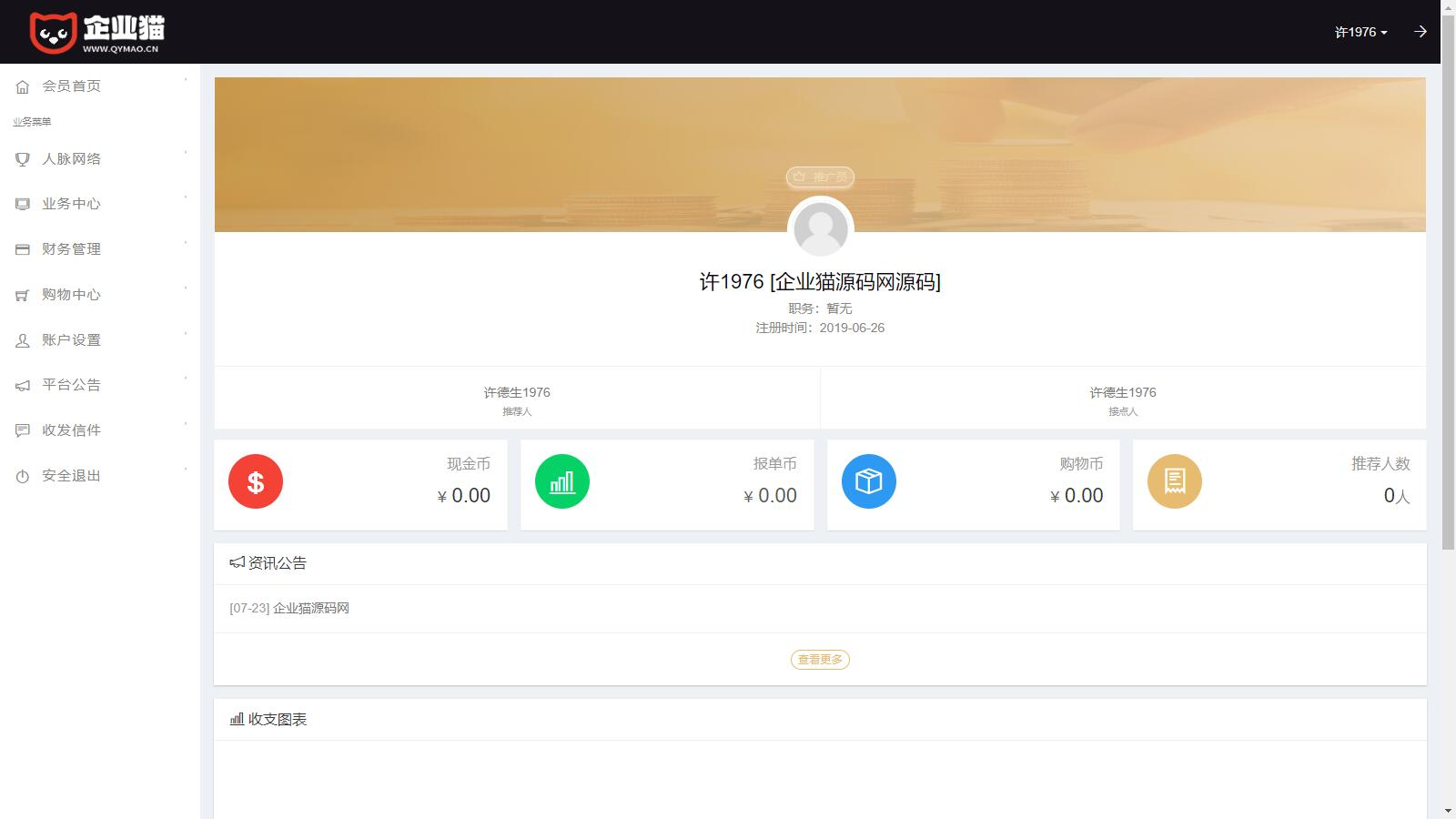Open the 许1976 user dropdown
Screen dimensions: 1456x819
pos(1360,32)
